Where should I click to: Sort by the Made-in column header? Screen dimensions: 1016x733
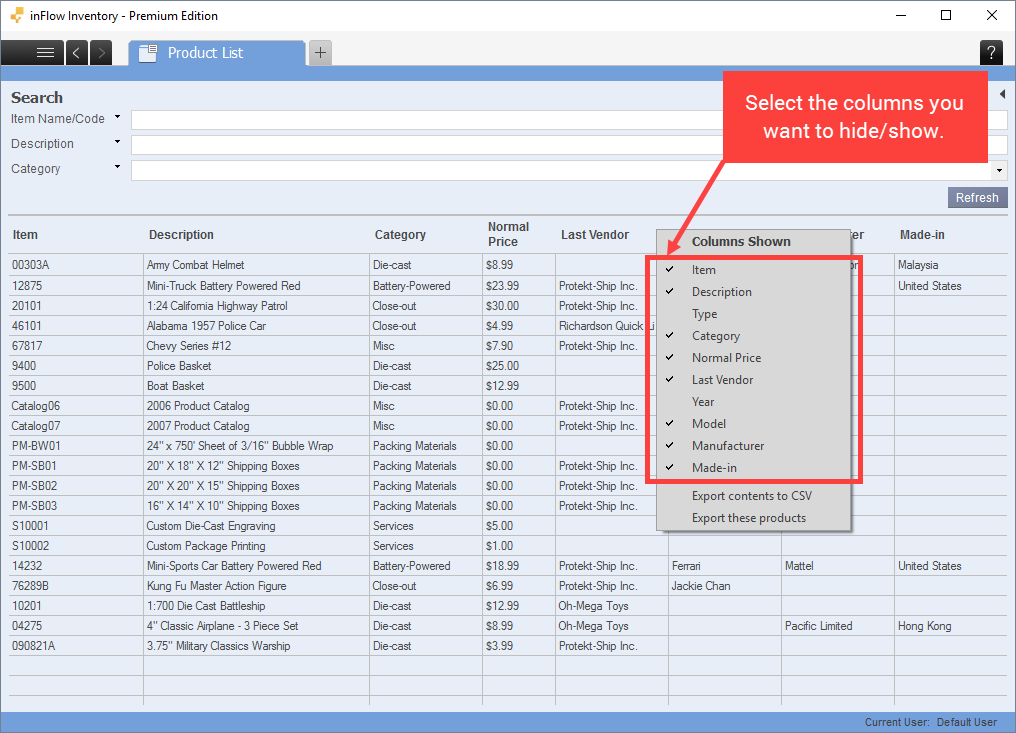pyautogui.click(x=922, y=235)
